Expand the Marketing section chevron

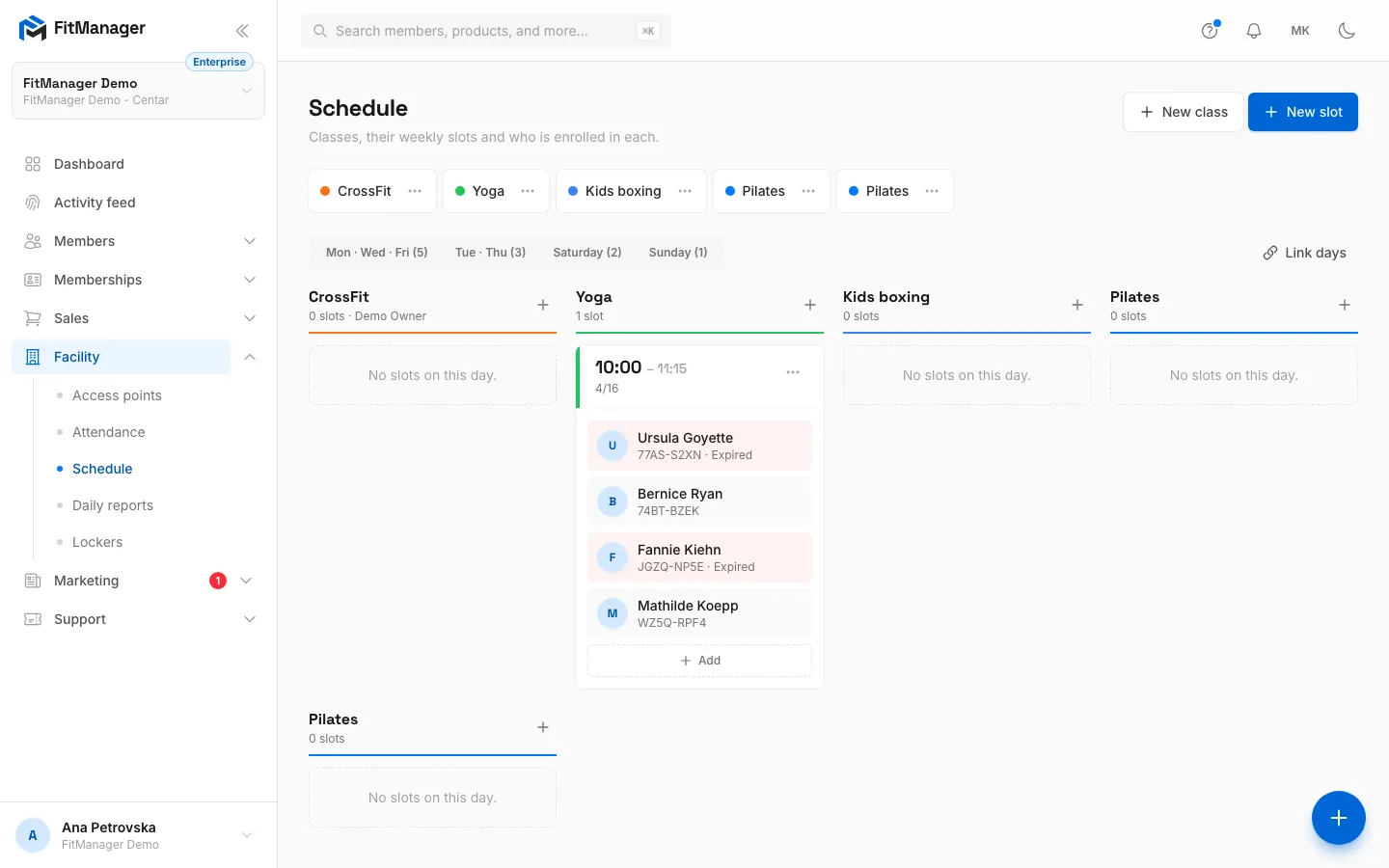pyautogui.click(x=246, y=581)
